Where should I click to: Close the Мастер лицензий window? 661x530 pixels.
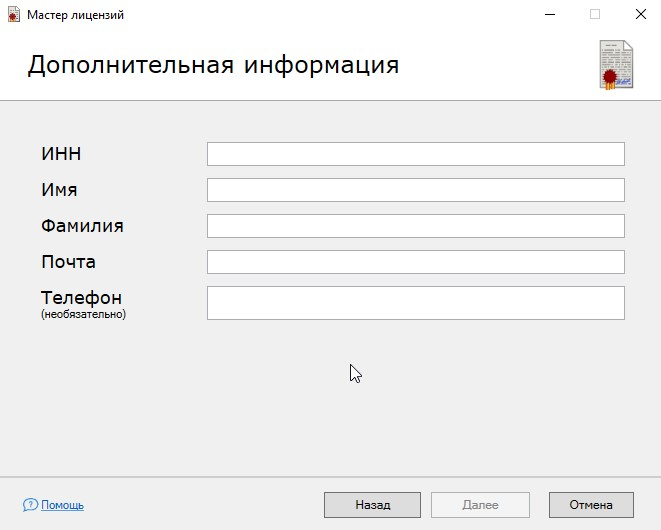[641, 14]
